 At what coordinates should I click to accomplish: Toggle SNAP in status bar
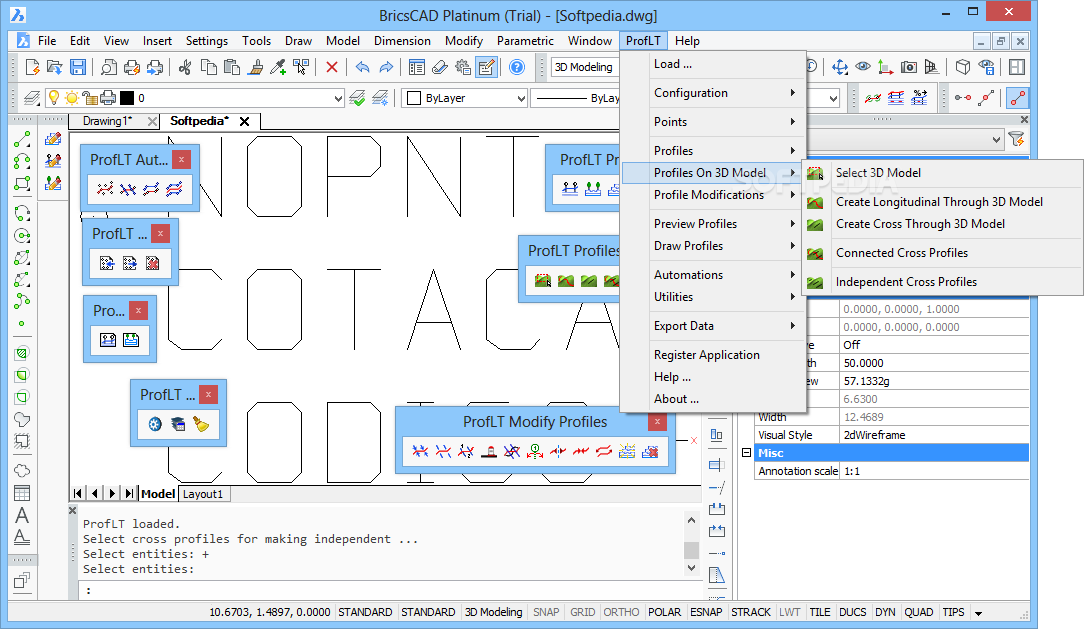[546, 612]
